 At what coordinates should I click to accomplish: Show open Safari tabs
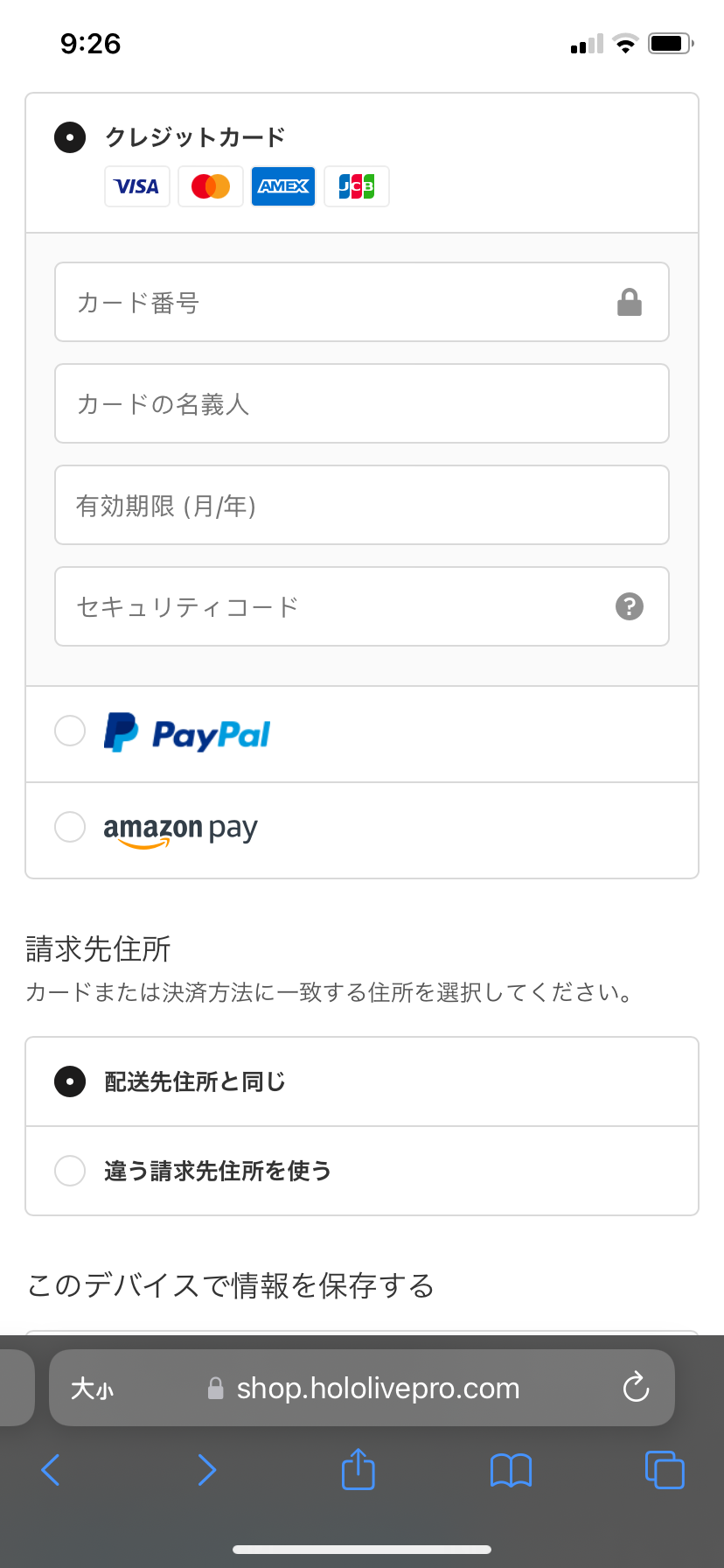point(665,1469)
